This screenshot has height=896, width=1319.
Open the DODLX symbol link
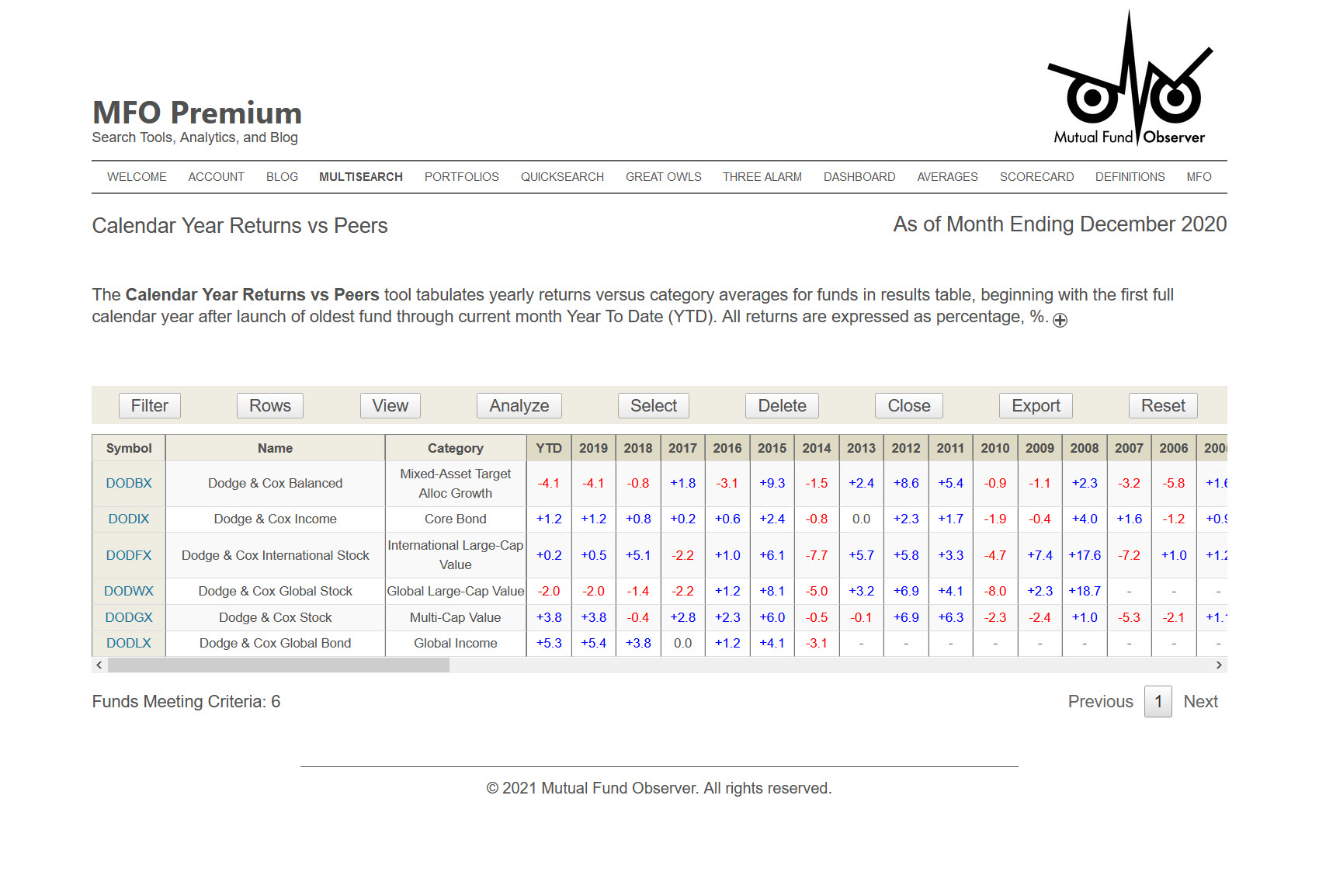(x=129, y=643)
